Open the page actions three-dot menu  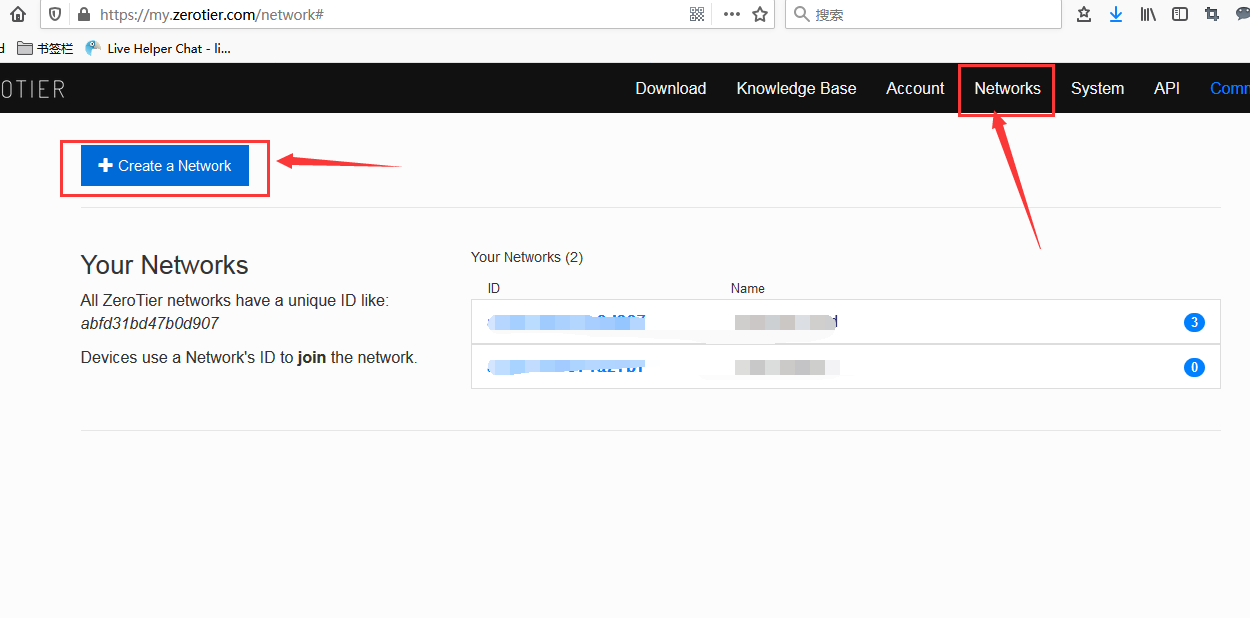click(732, 14)
